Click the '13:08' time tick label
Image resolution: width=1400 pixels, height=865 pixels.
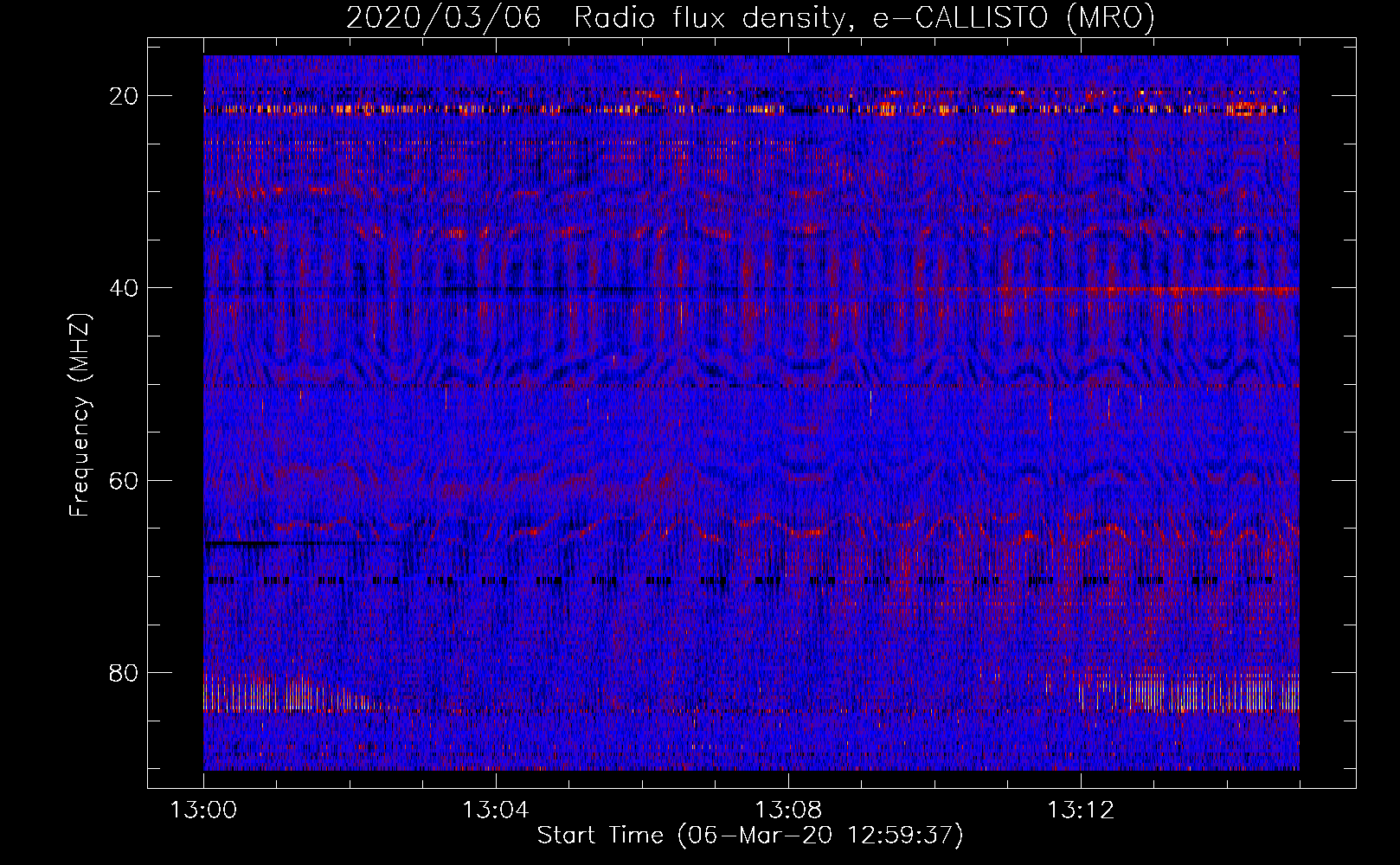pyautogui.click(x=787, y=811)
